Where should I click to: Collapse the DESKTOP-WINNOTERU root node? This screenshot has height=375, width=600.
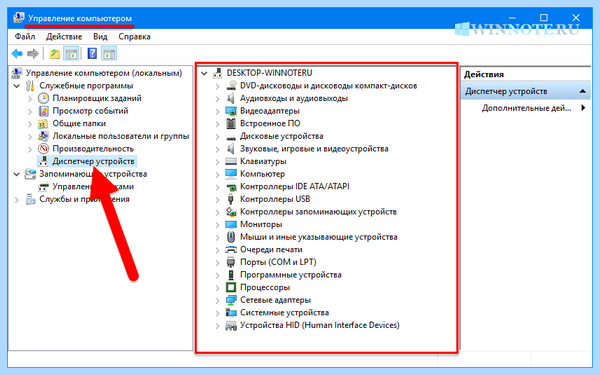[204, 73]
